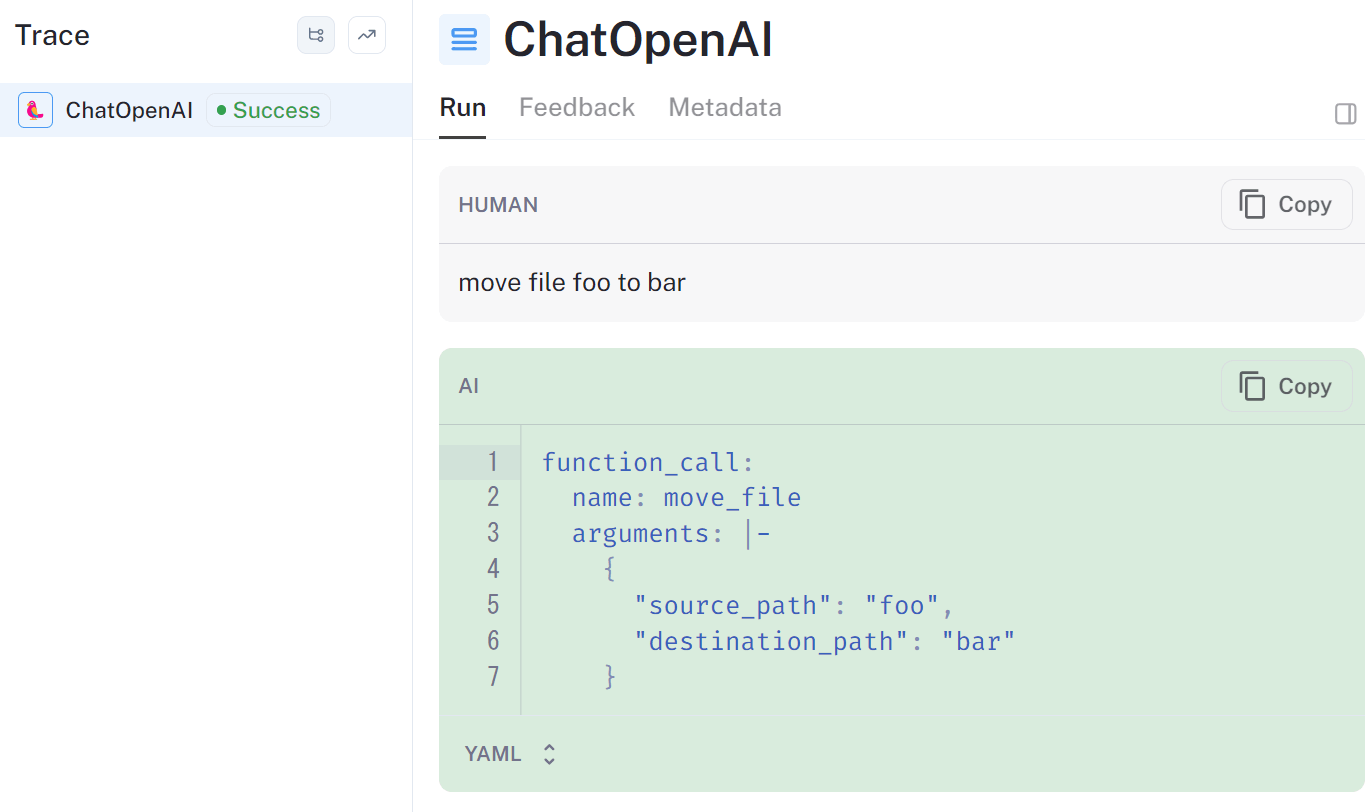Click line number 1 in the gutter
This screenshot has height=812, width=1369.
click(492, 462)
